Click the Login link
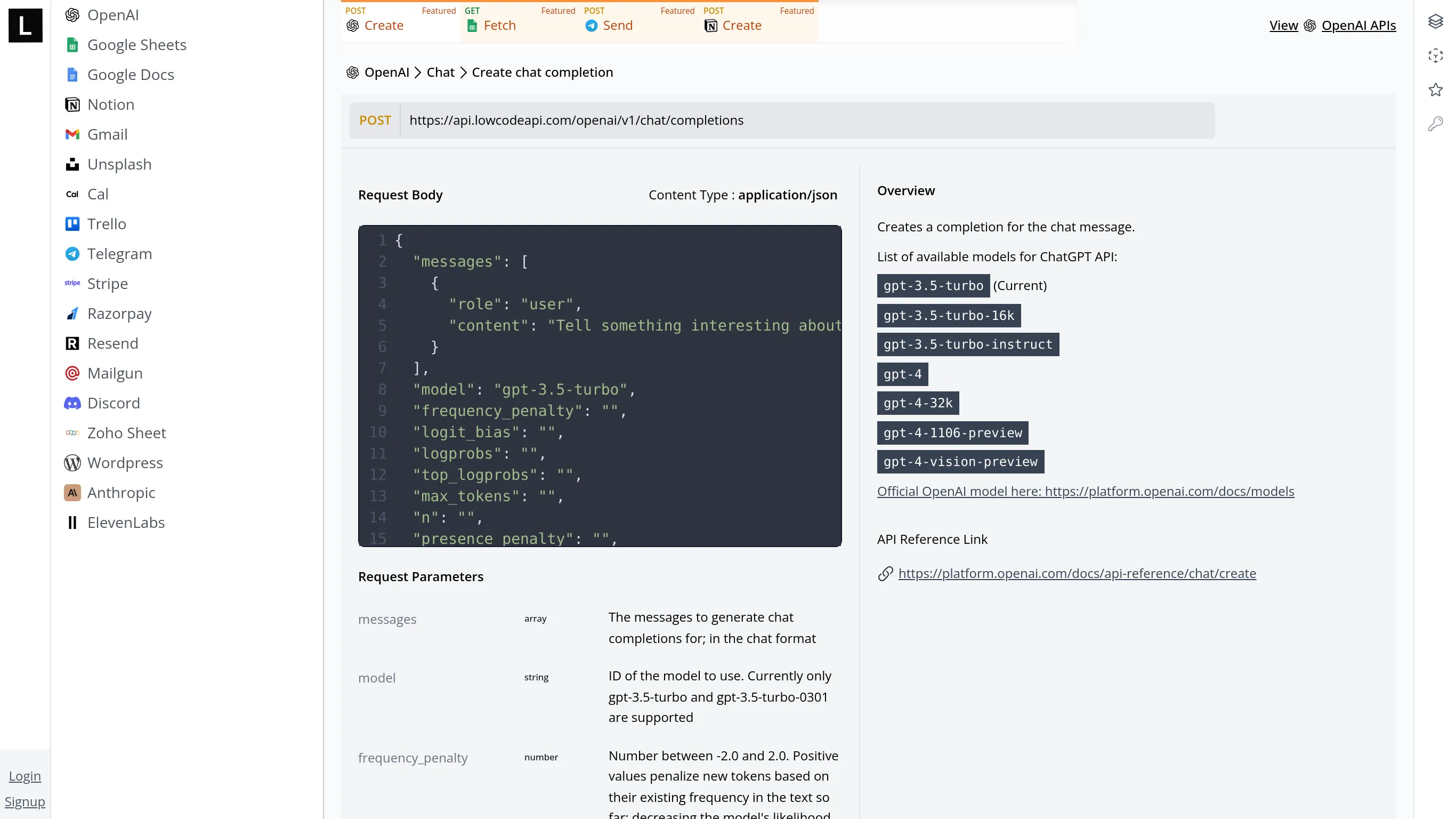The width and height of the screenshot is (1456, 819). click(x=25, y=776)
